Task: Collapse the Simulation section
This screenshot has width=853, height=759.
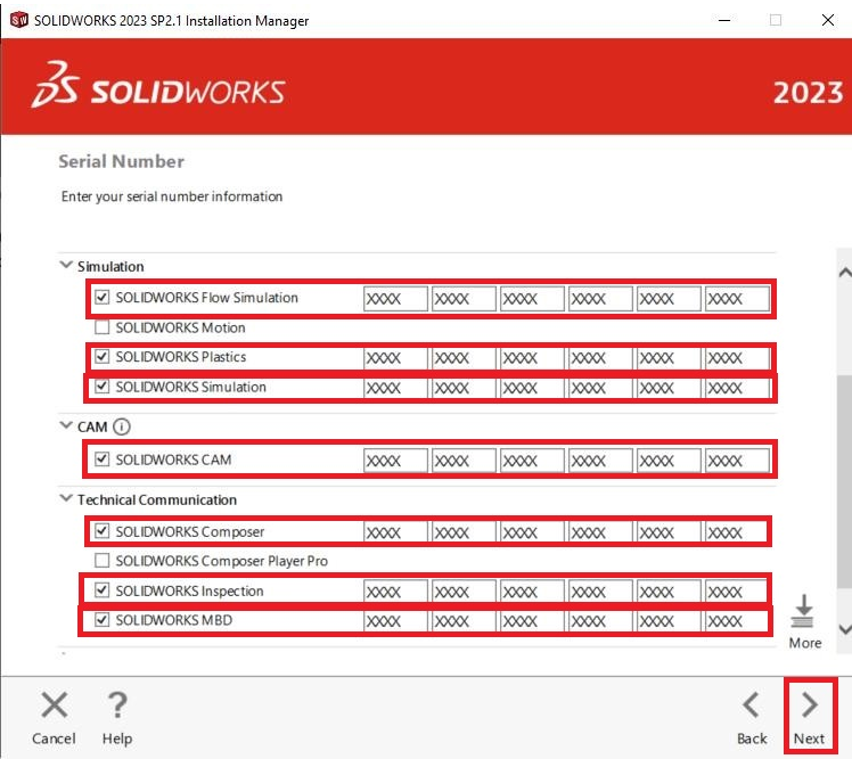Action: point(66,266)
